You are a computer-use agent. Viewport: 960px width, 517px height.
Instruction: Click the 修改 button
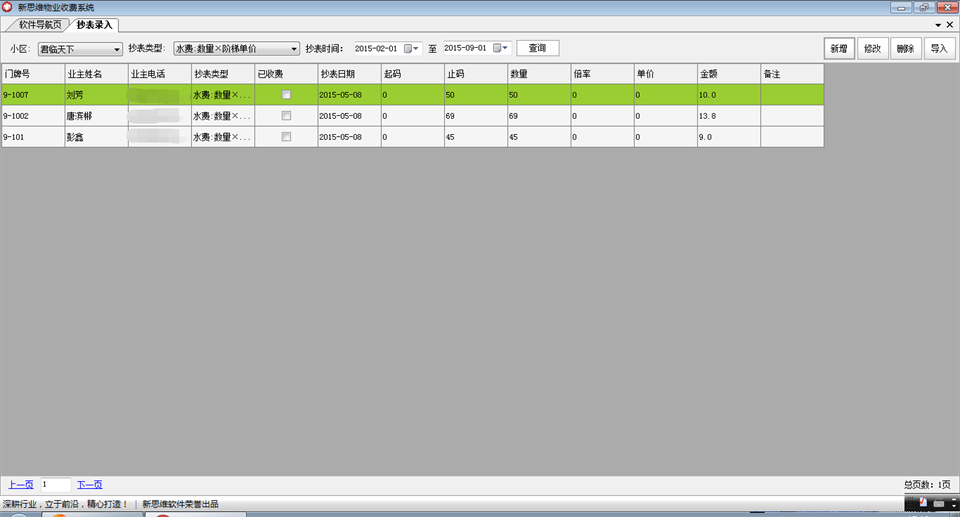[x=872, y=48]
